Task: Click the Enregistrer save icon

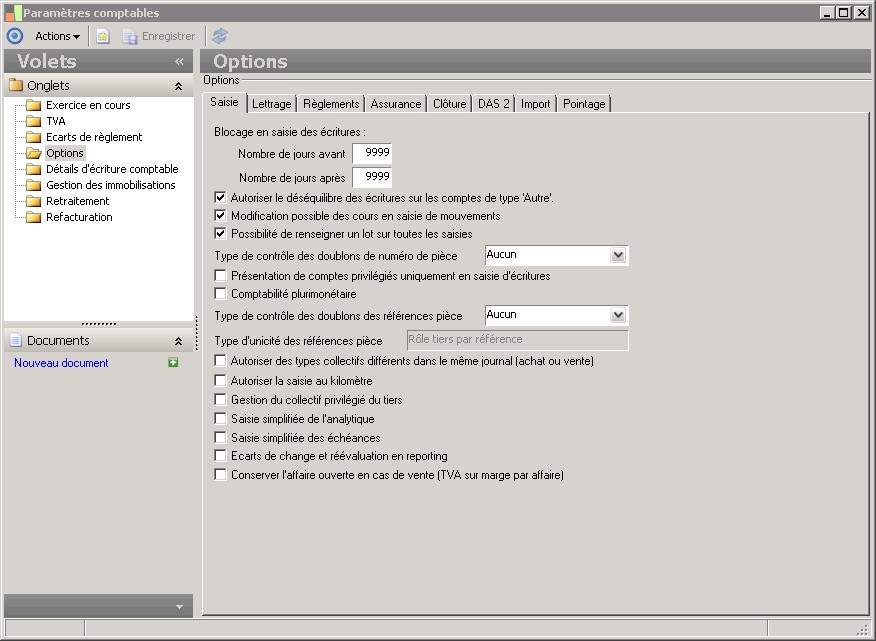Action: pyautogui.click(x=130, y=37)
